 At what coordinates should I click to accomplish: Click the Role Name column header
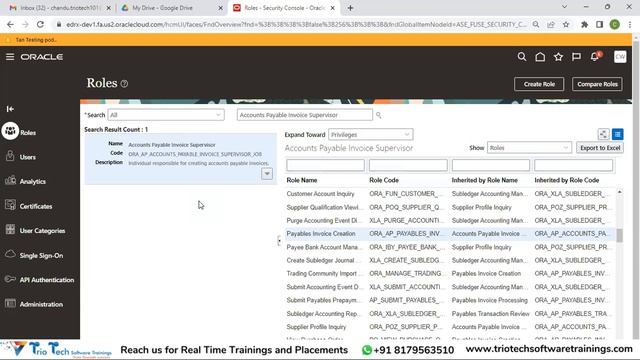pyautogui.click(x=302, y=180)
